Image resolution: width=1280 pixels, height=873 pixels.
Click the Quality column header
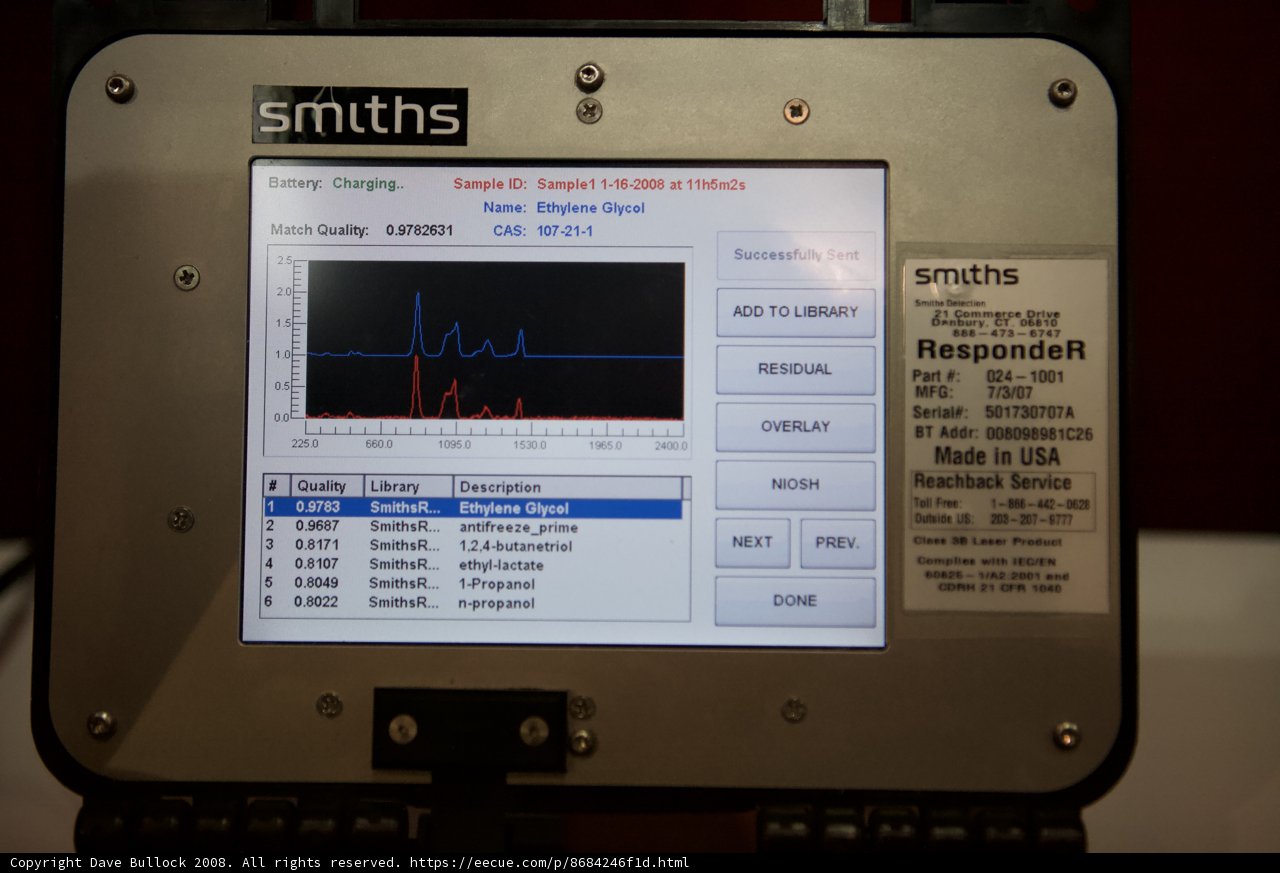coord(327,487)
